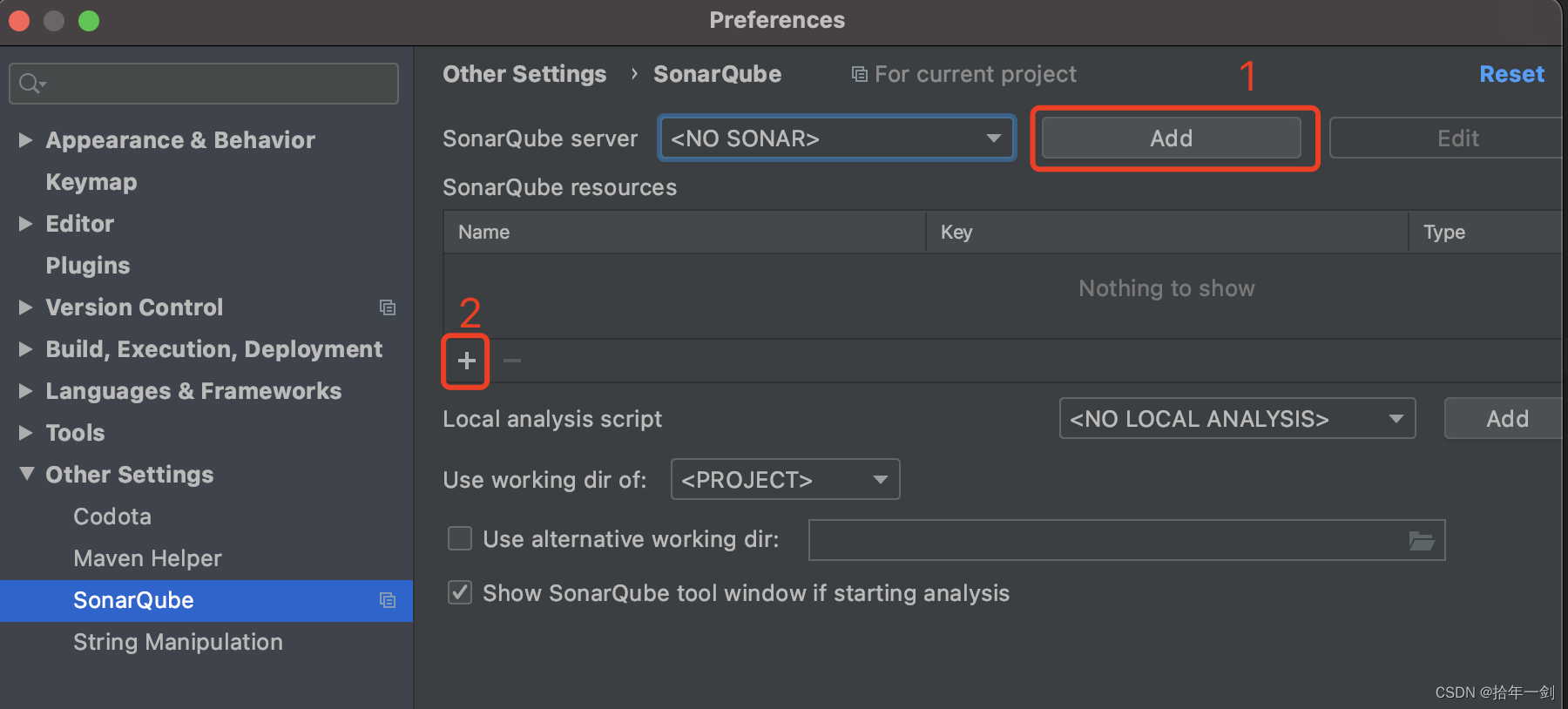Click the search magnifier icon in Preferences
Image resolution: width=1568 pixels, height=709 pixels.
[x=31, y=84]
